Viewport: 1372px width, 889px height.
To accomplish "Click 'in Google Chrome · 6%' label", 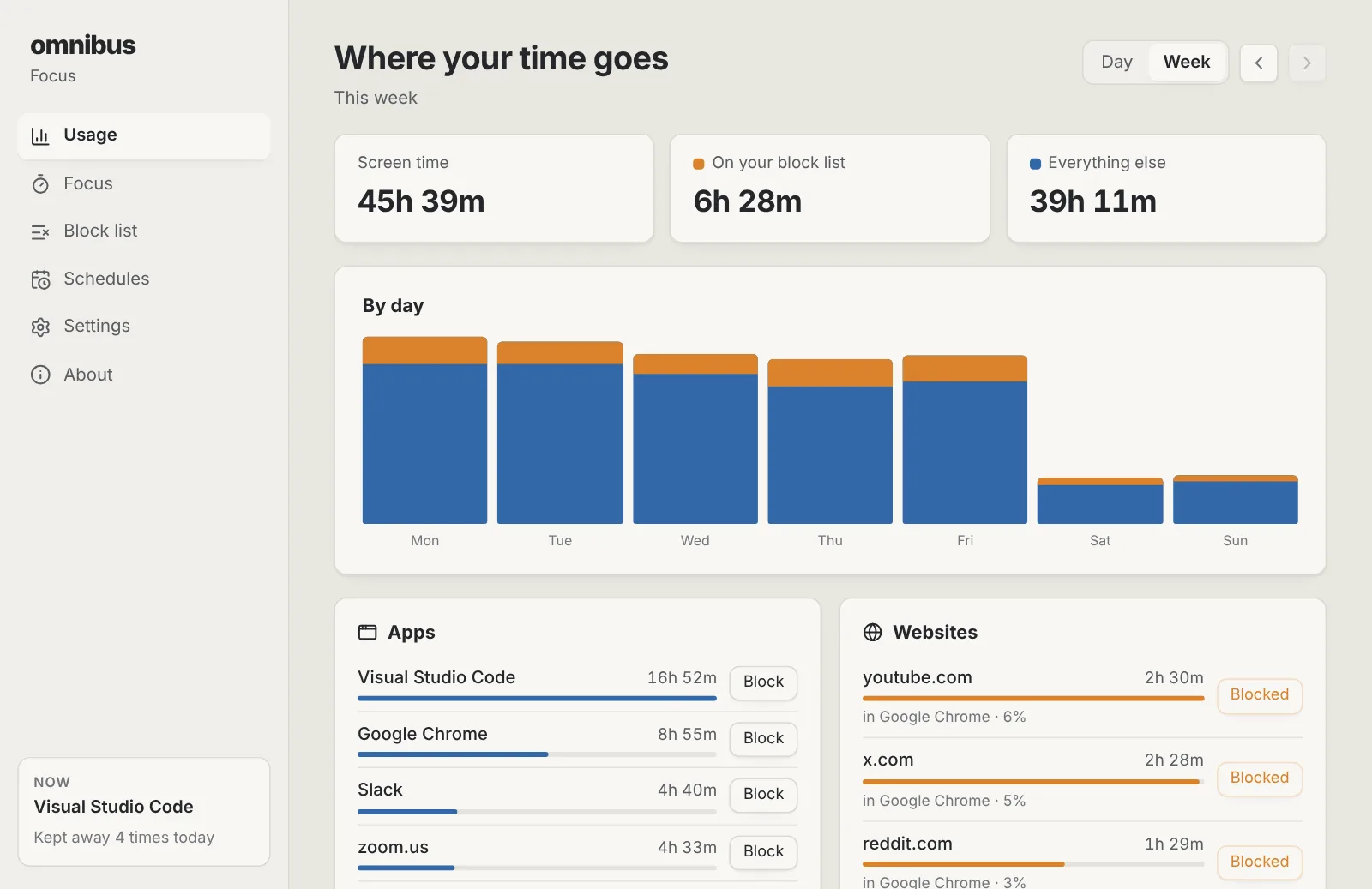I will pyautogui.click(x=944, y=717).
